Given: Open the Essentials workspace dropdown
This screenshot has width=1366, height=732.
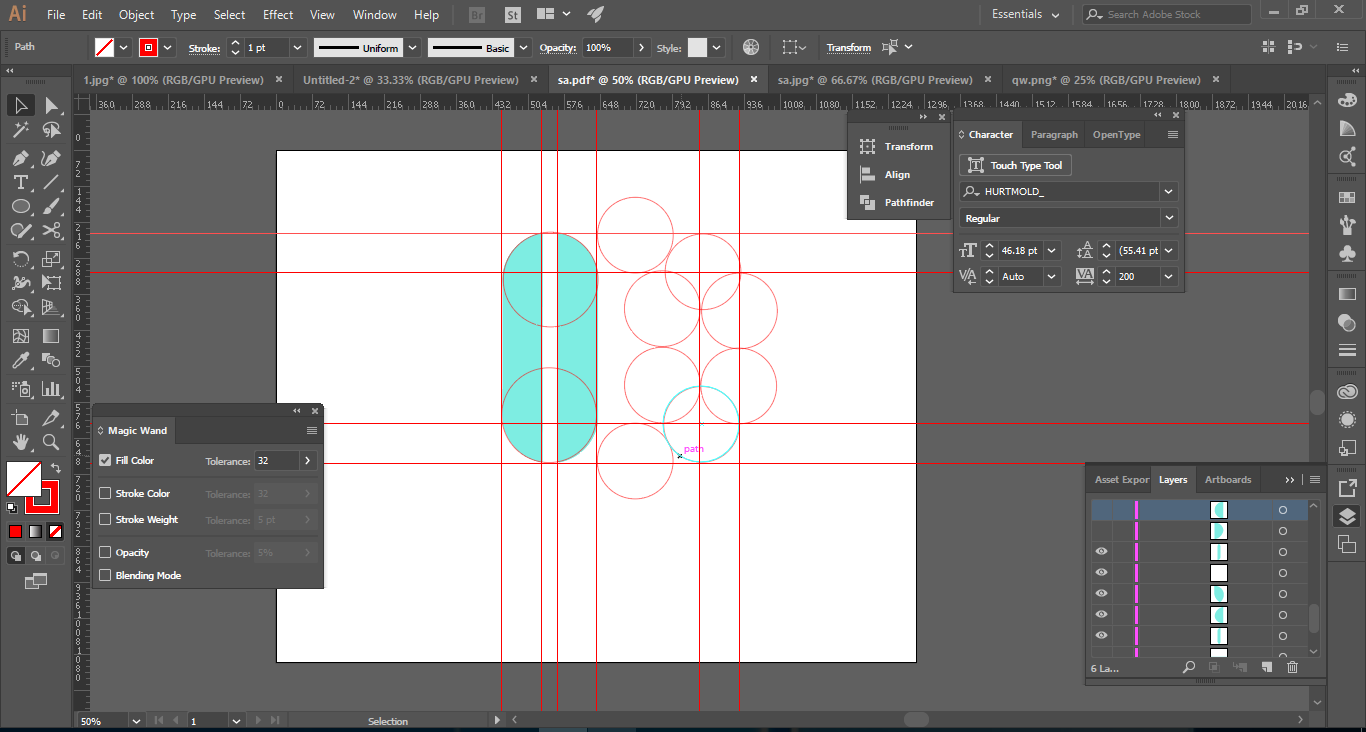Looking at the screenshot, I should tap(1025, 15).
